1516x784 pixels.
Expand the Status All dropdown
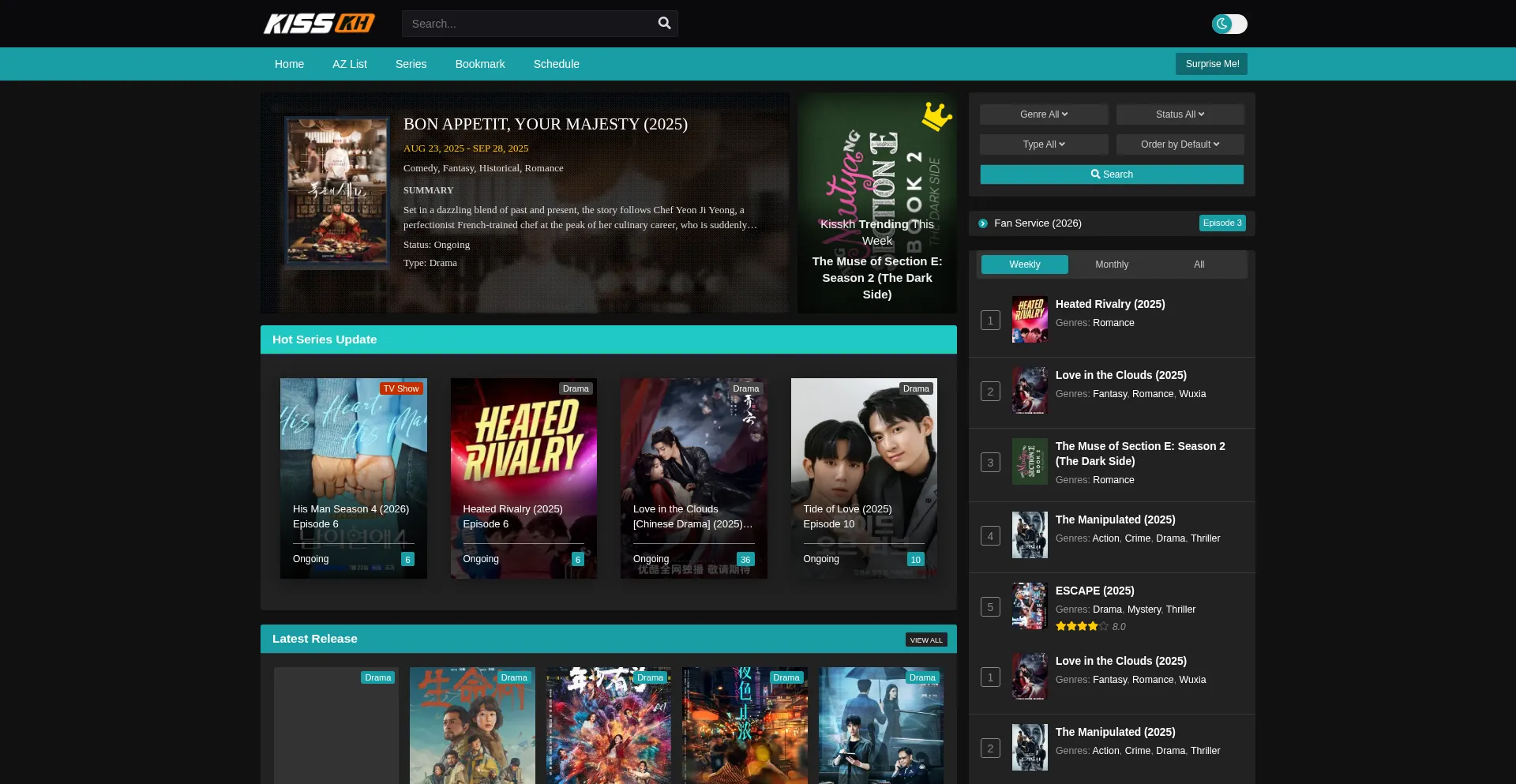(x=1180, y=114)
